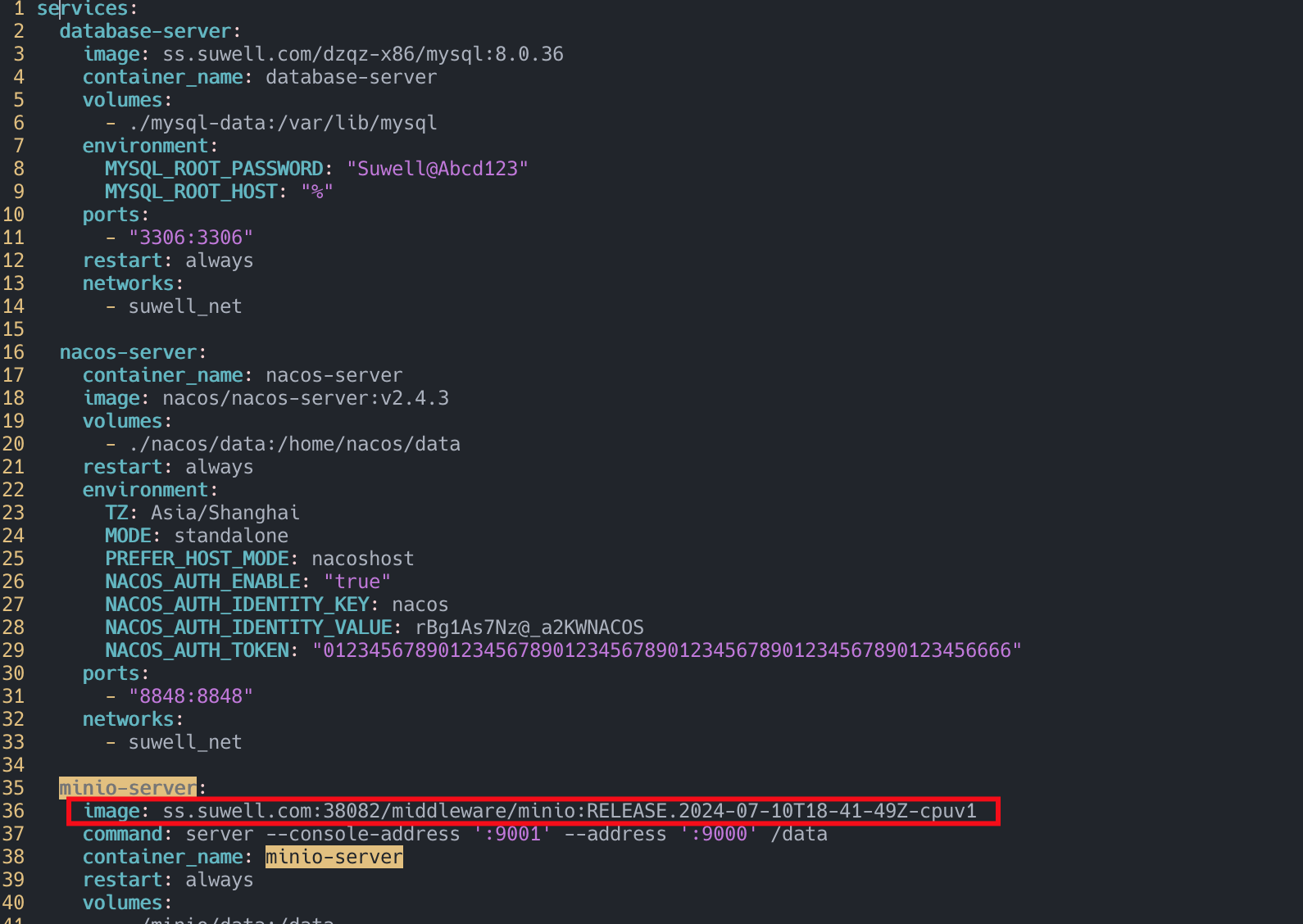Image resolution: width=1303 pixels, height=924 pixels.
Task: Click the container_name value "nacos-server" on line 17
Action: point(334,375)
